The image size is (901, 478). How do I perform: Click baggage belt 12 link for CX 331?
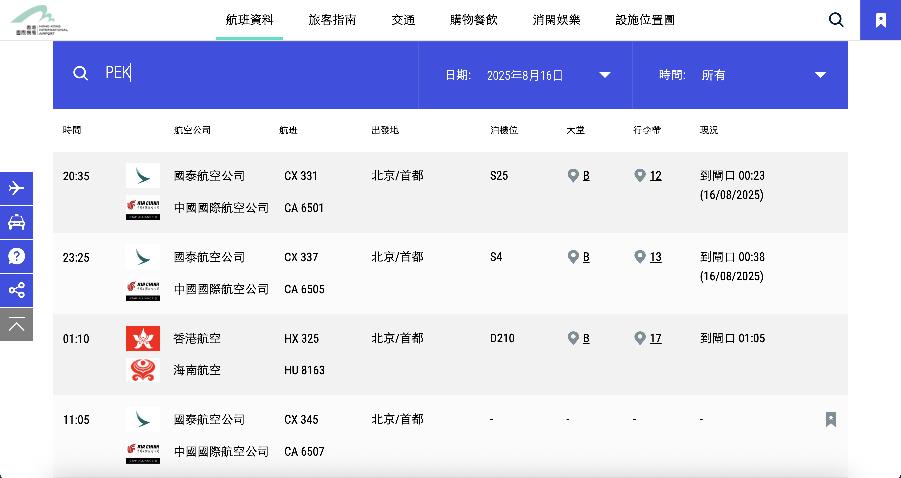point(655,176)
